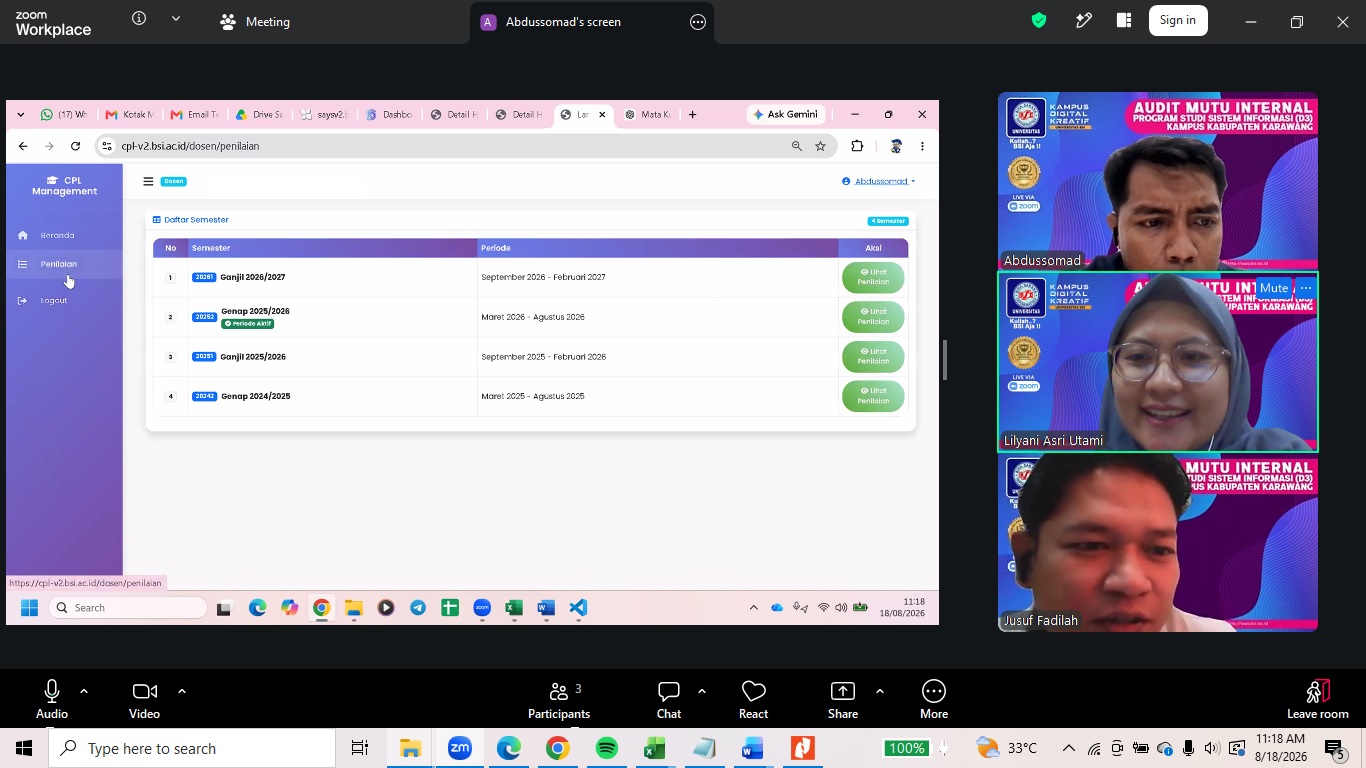This screenshot has height=768, width=1366.
Task: Click zoom magnifier icon in address bar
Action: 797,146
